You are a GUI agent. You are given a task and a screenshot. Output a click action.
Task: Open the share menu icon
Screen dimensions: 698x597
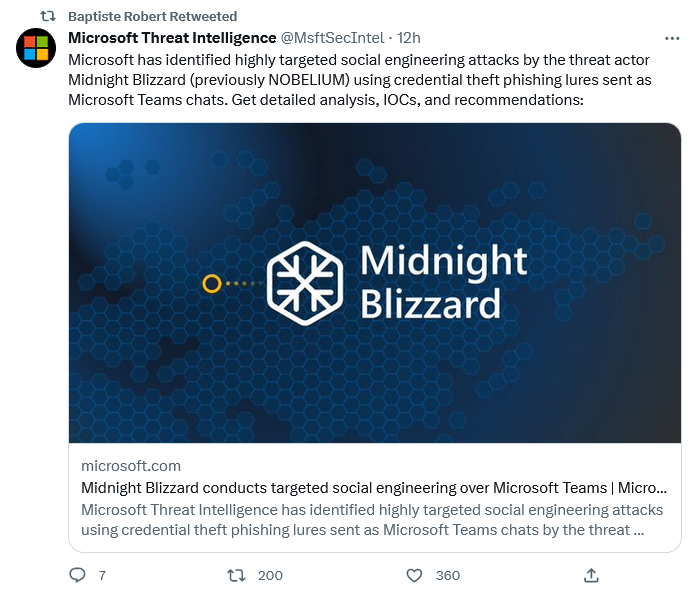pyautogui.click(x=591, y=575)
